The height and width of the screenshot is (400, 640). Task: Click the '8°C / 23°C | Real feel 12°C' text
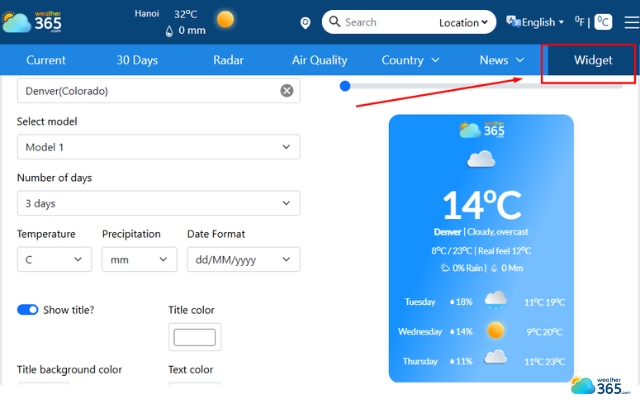pyautogui.click(x=481, y=251)
